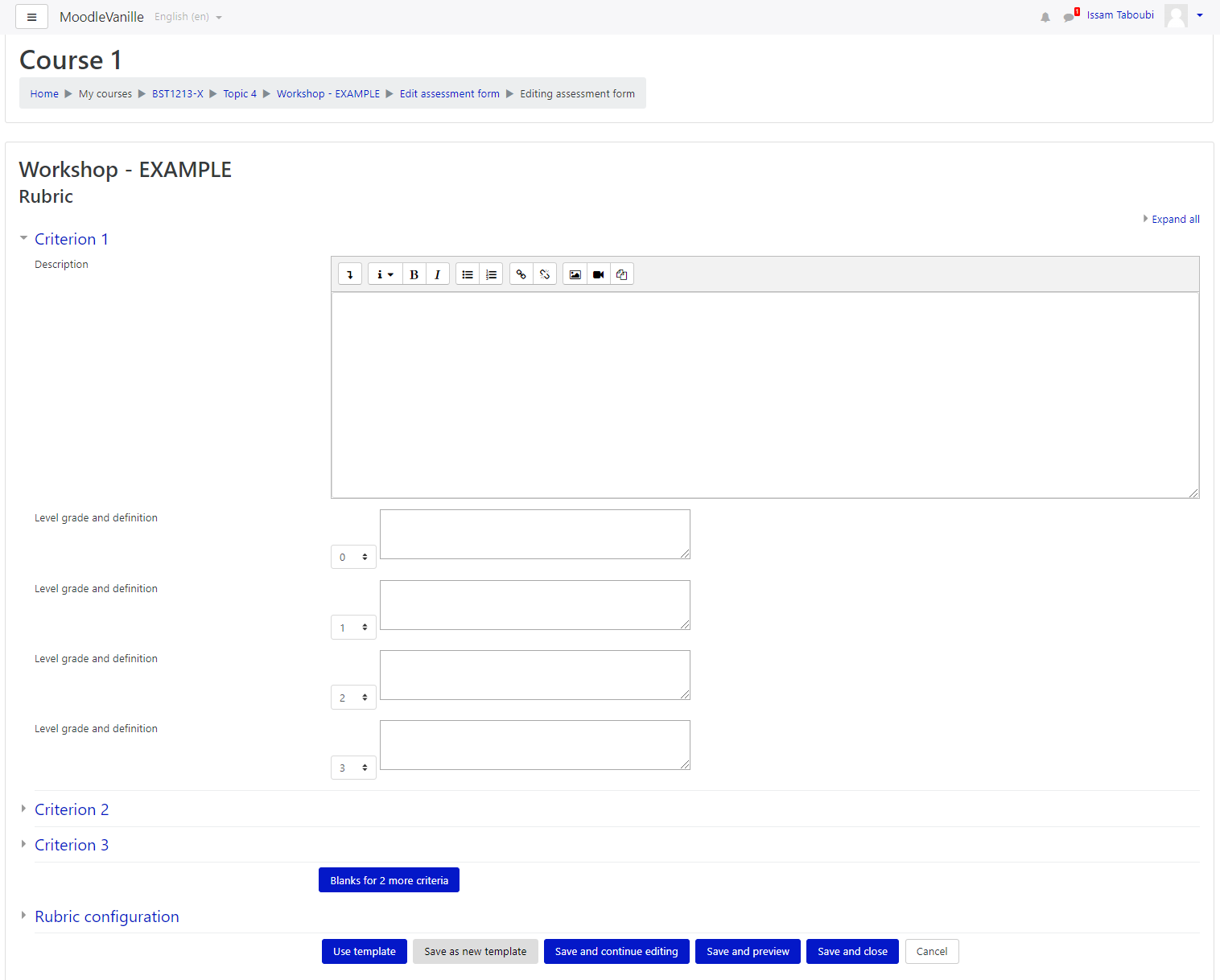Insert unordered bullet list
Screen dimensions: 1220x980
point(468,274)
